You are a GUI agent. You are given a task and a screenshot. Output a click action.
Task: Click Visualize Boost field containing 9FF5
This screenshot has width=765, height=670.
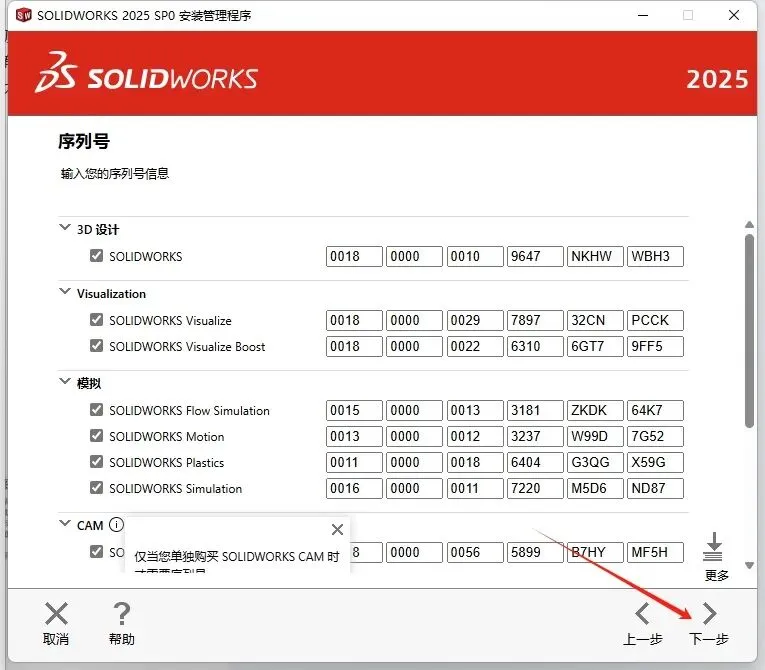point(655,346)
